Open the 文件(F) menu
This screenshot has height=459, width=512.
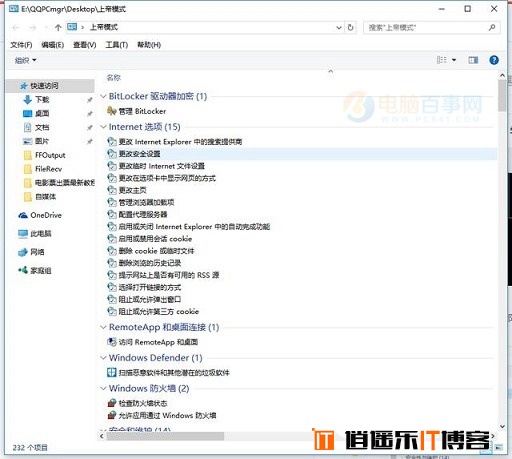click(21, 45)
